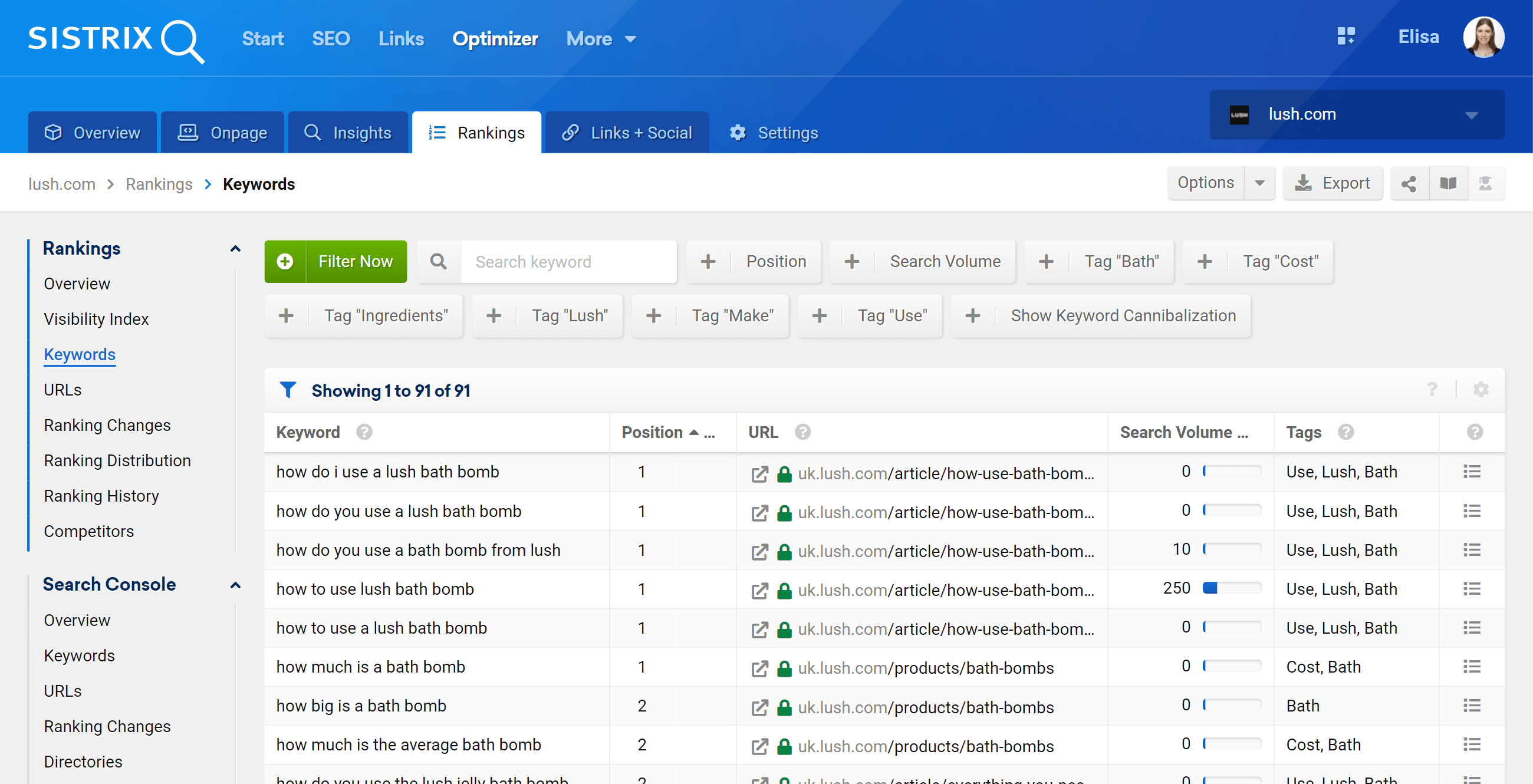Open the Links + Social tab
This screenshot has height=784, width=1533.
point(627,133)
